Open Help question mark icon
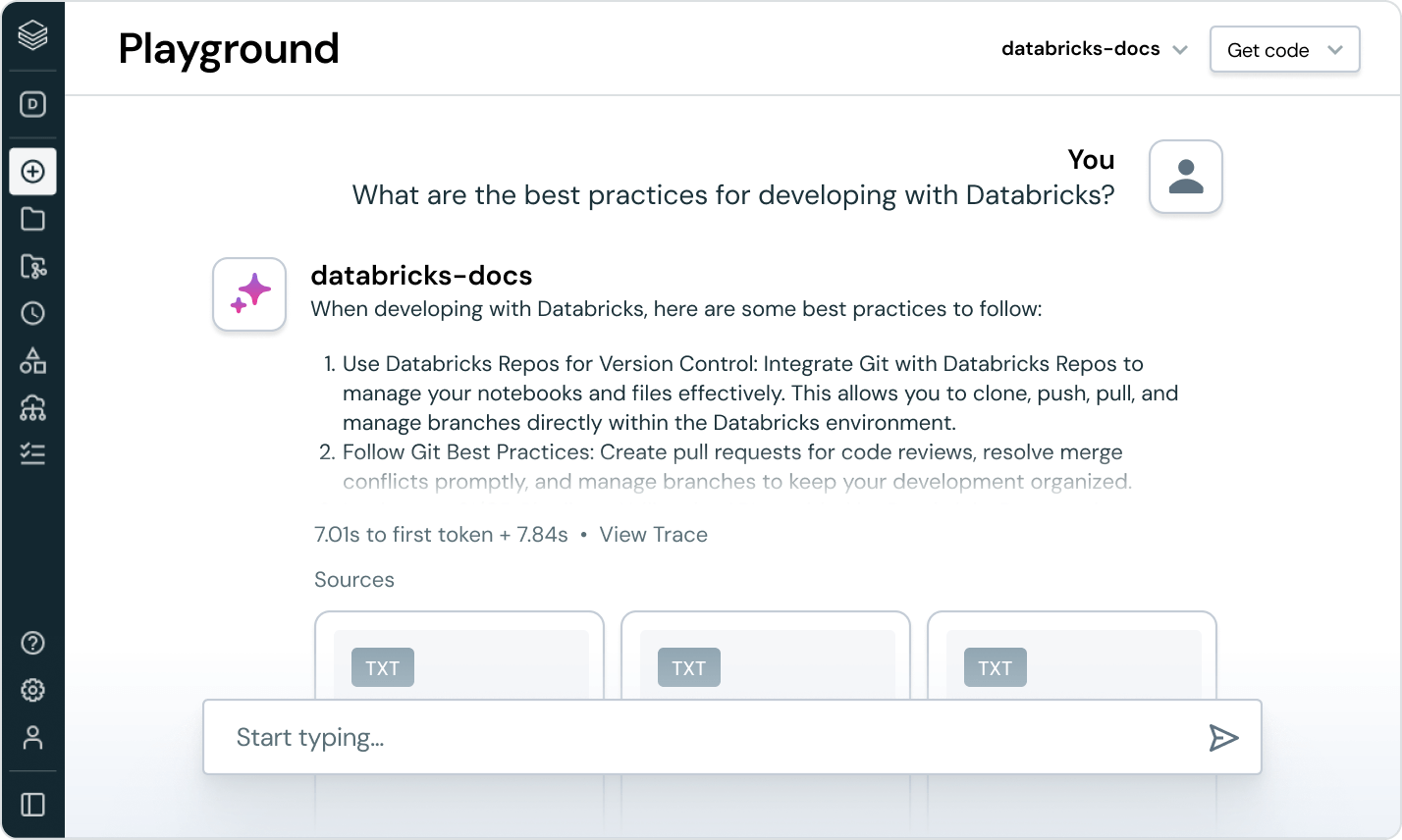 coord(33,644)
